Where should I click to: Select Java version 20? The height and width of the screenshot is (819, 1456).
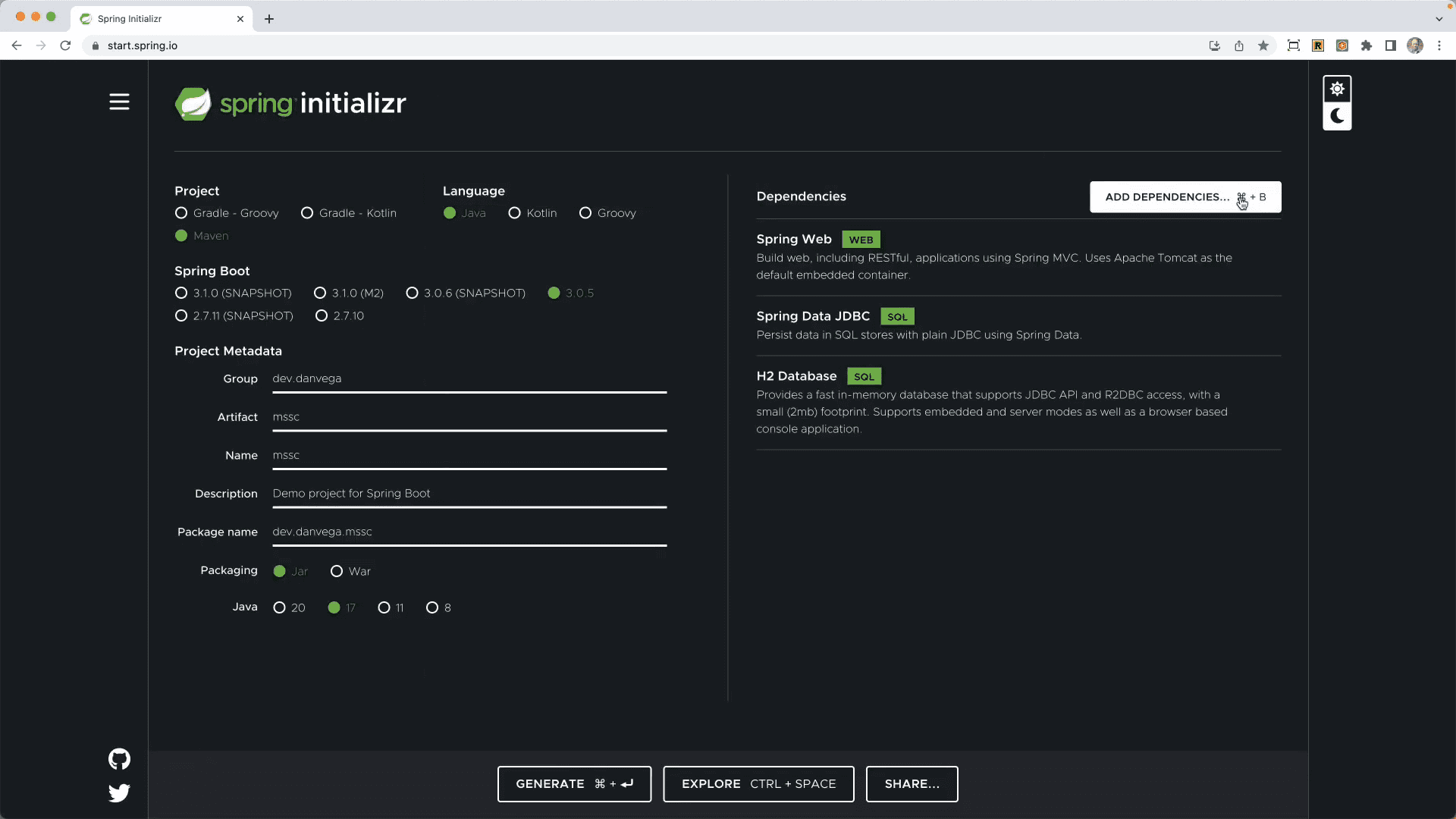pos(280,607)
